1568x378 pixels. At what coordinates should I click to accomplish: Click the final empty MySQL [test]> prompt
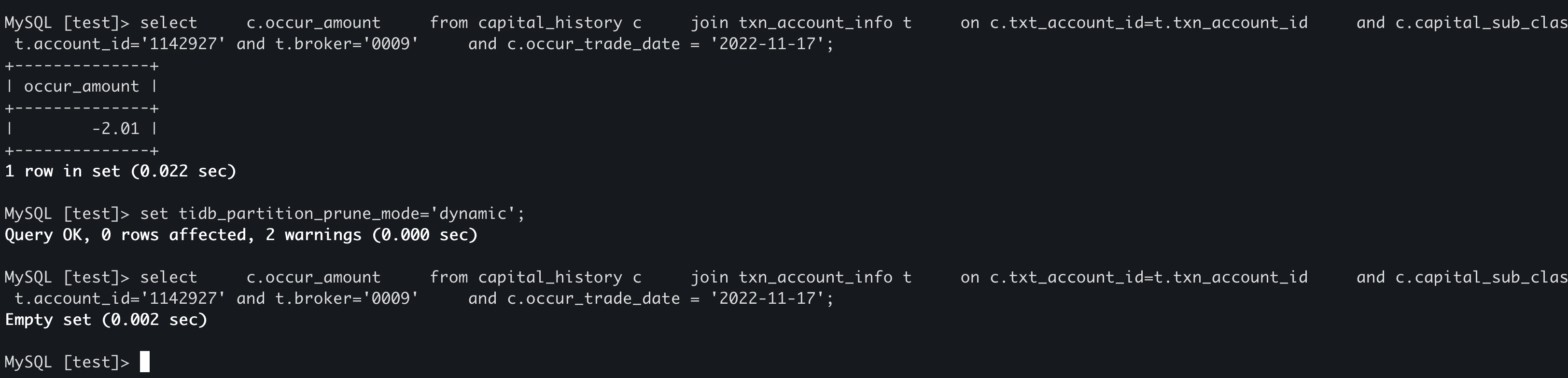[67, 362]
